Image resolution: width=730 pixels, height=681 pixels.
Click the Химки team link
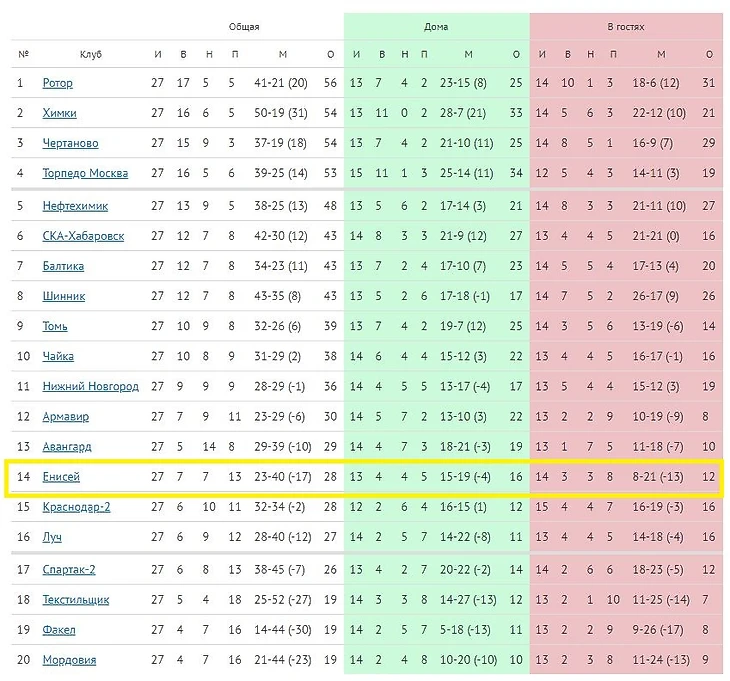[x=59, y=113]
